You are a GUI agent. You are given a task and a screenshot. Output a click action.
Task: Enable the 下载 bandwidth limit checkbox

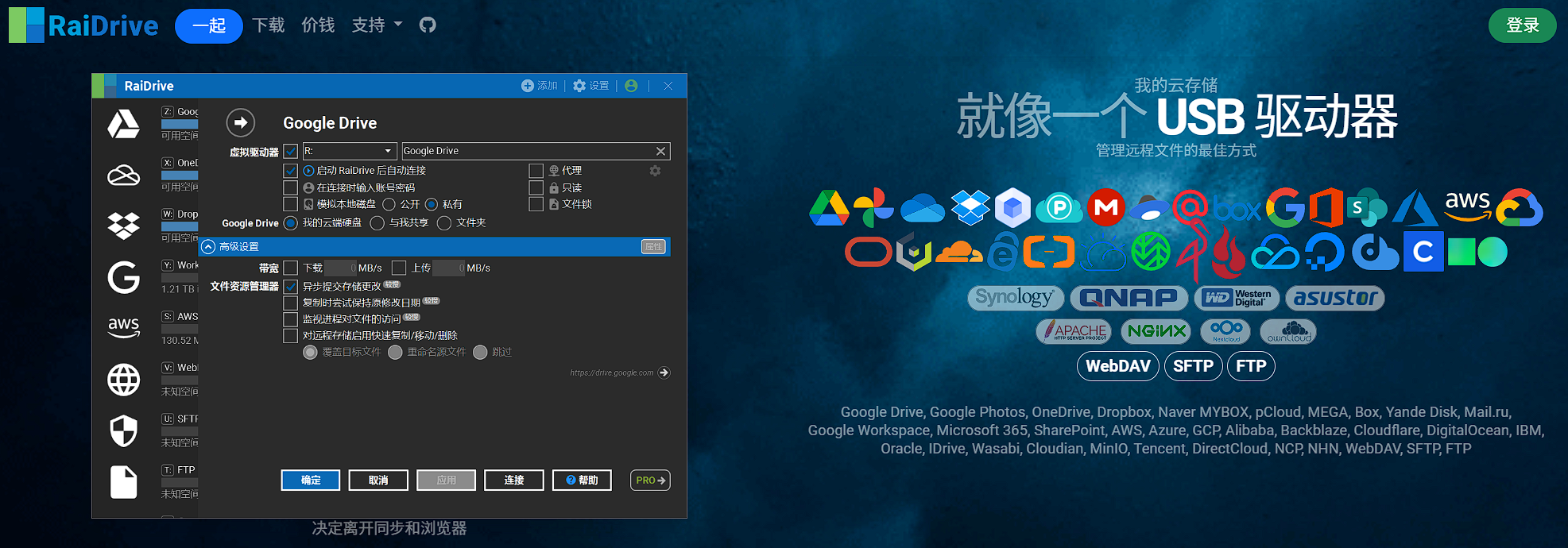click(x=291, y=268)
